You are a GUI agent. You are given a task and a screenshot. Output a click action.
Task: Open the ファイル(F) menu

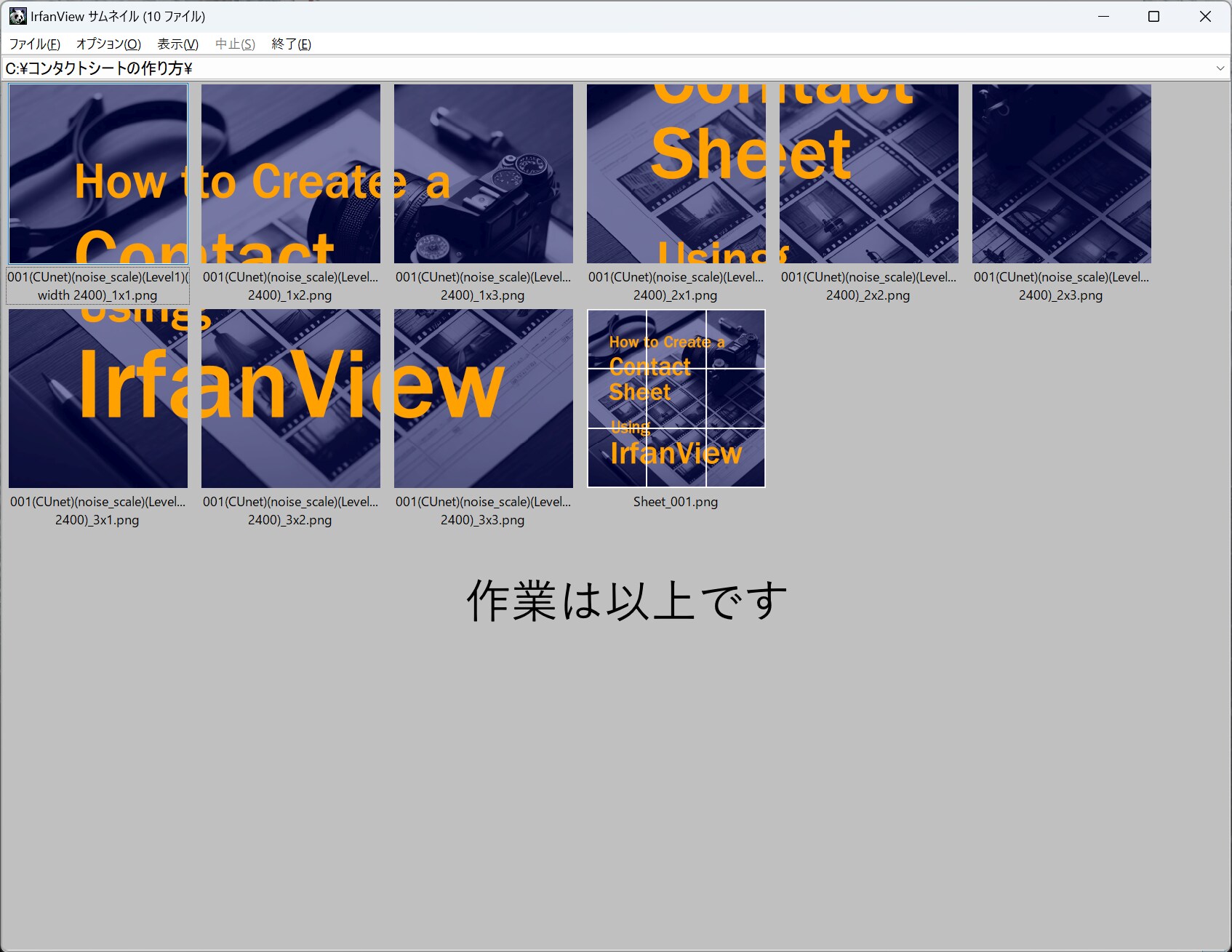(x=34, y=44)
